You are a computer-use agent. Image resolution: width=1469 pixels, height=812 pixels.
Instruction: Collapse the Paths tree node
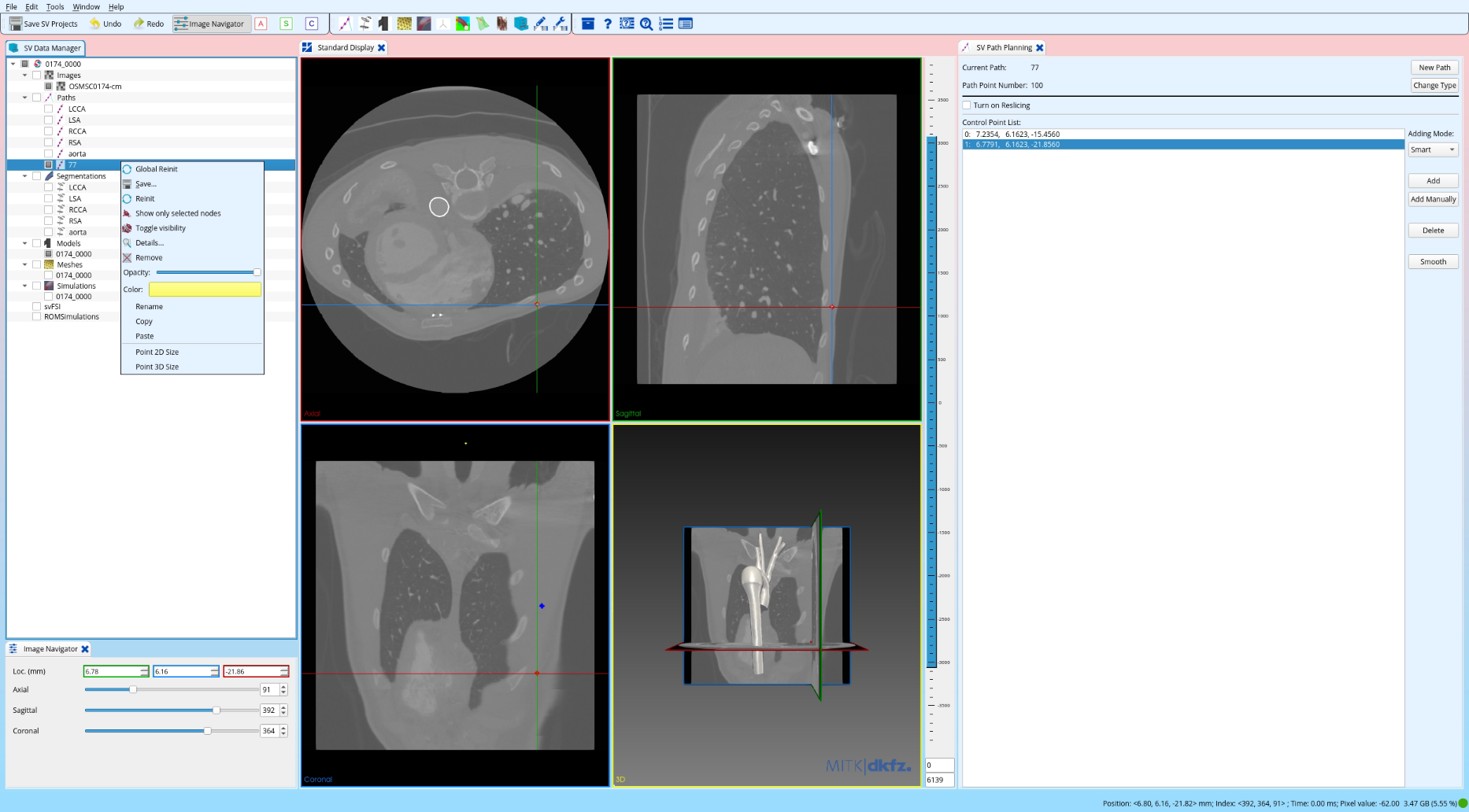tap(24, 98)
